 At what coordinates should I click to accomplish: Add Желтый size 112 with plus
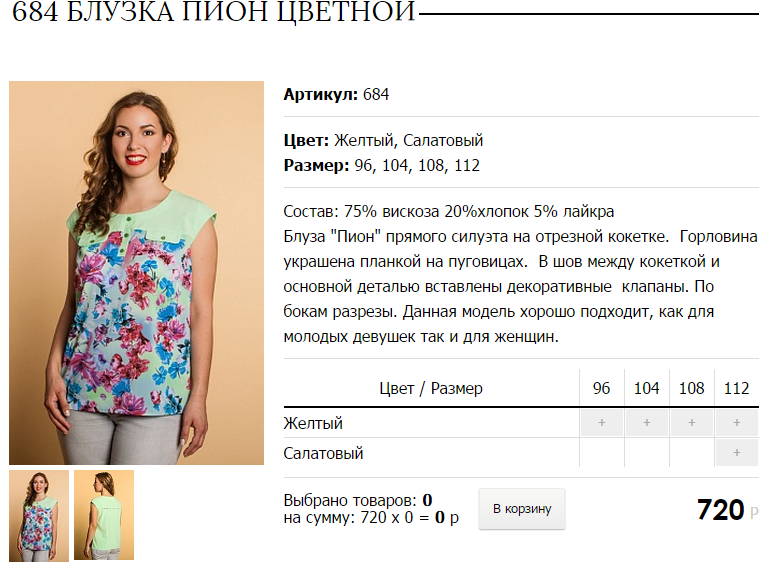pyautogui.click(x=736, y=423)
